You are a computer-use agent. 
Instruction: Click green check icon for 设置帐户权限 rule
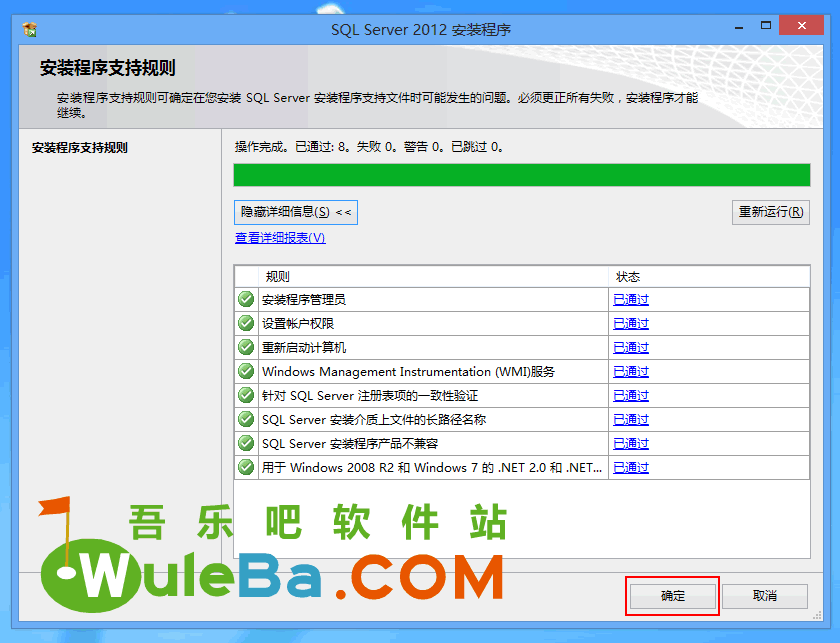(246, 323)
